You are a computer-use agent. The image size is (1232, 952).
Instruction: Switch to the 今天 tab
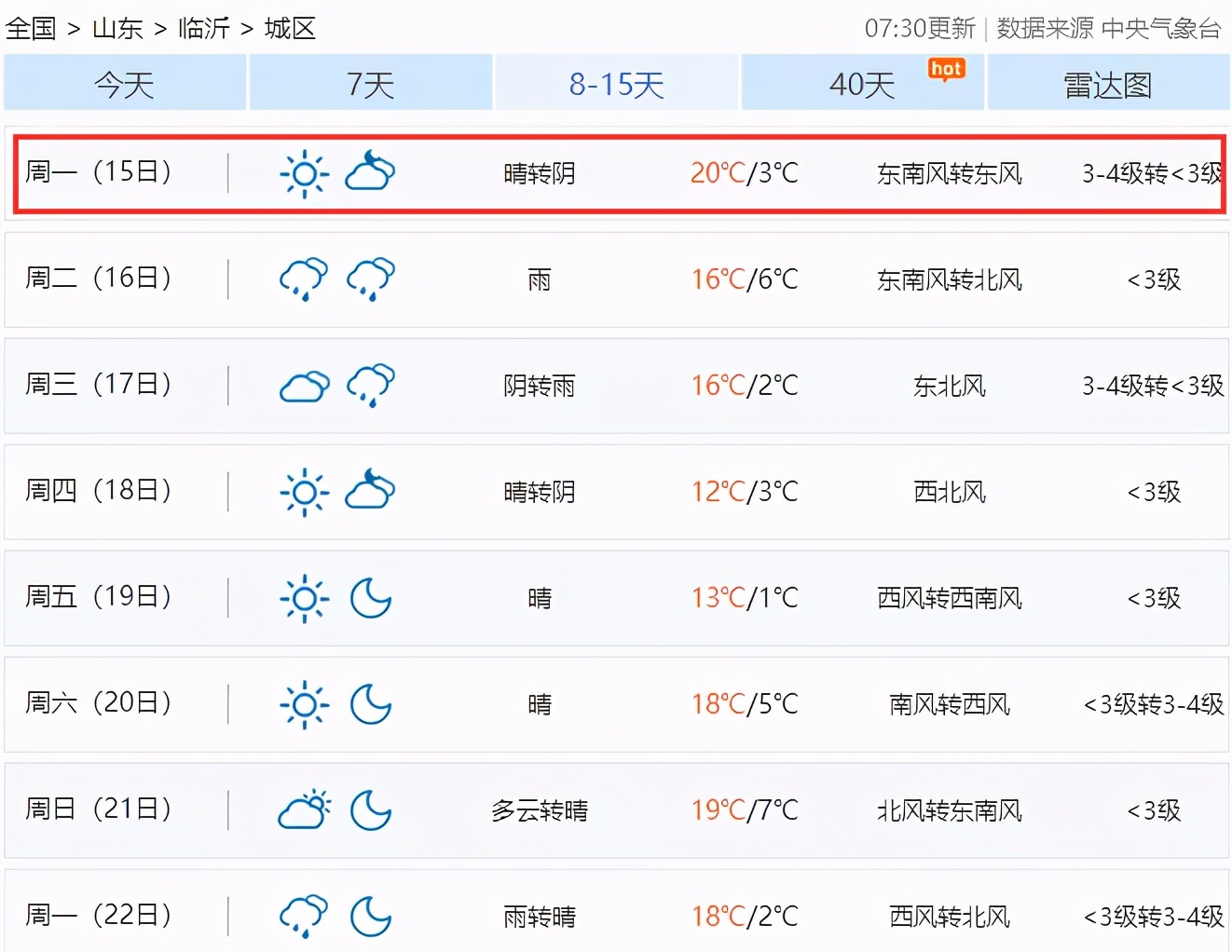pyautogui.click(x=125, y=84)
